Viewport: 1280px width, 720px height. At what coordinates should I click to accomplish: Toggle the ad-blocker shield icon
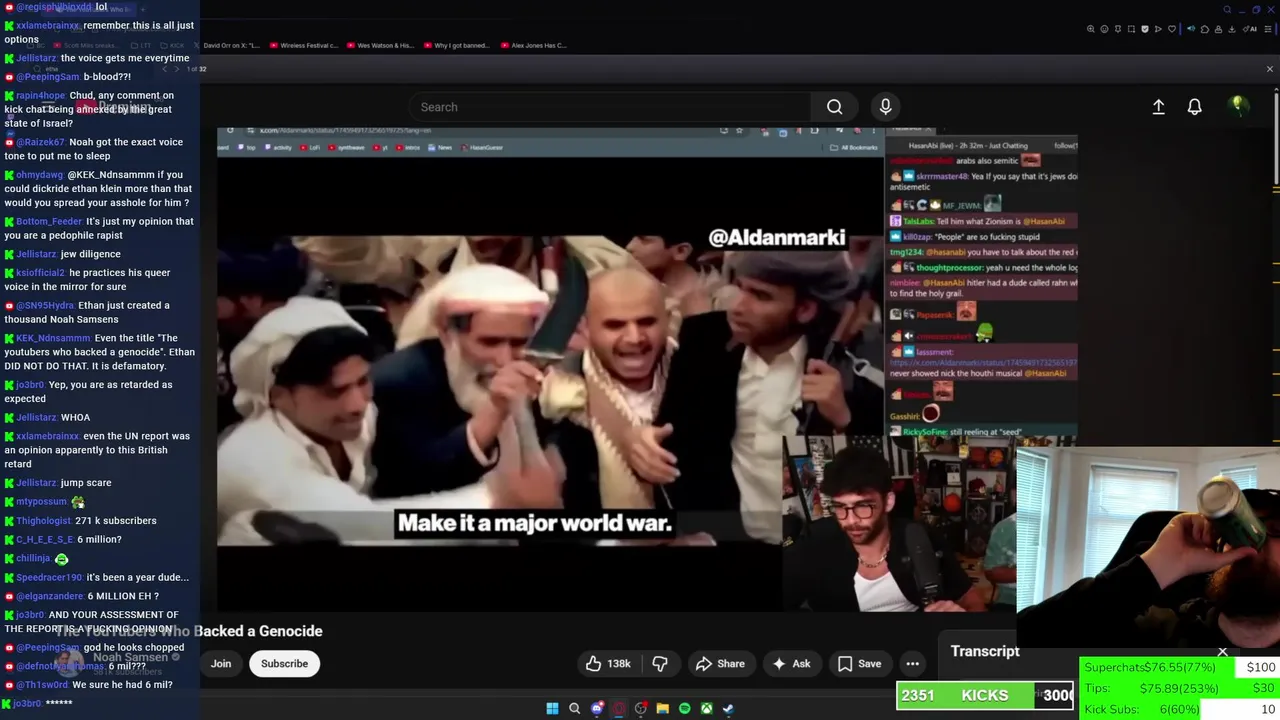click(1145, 29)
